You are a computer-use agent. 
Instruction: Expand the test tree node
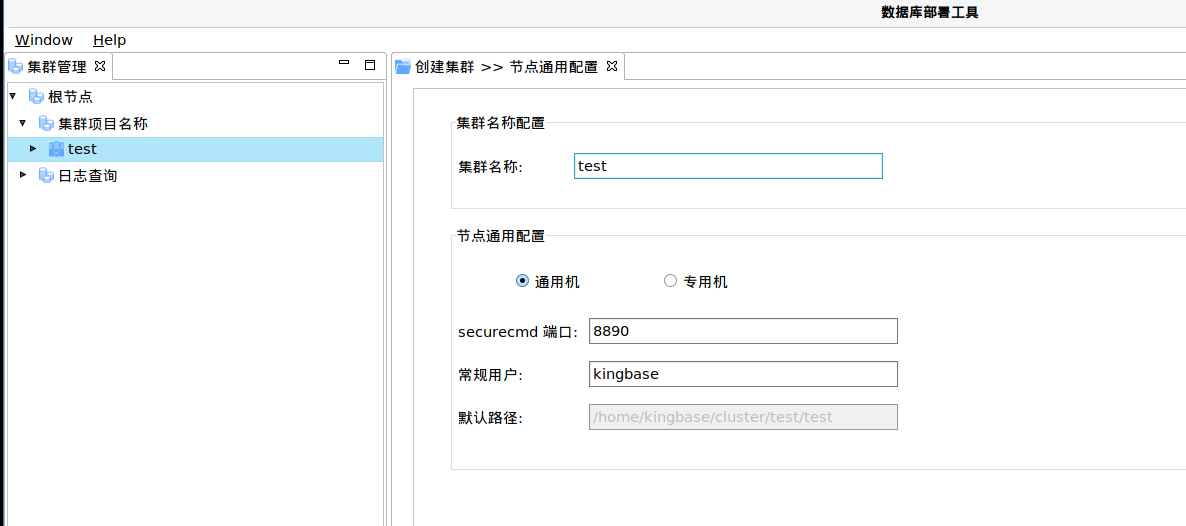[33, 148]
